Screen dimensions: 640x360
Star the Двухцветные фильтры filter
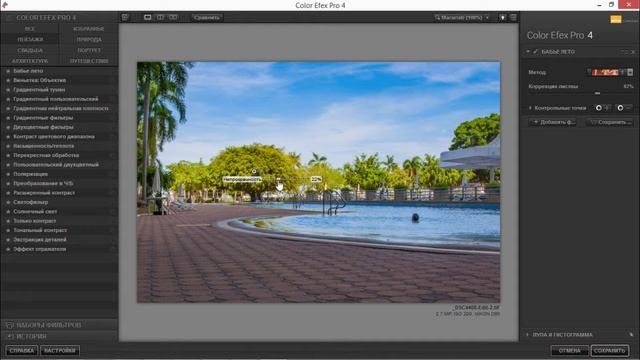pyautogui.click(x=8, y=127)
